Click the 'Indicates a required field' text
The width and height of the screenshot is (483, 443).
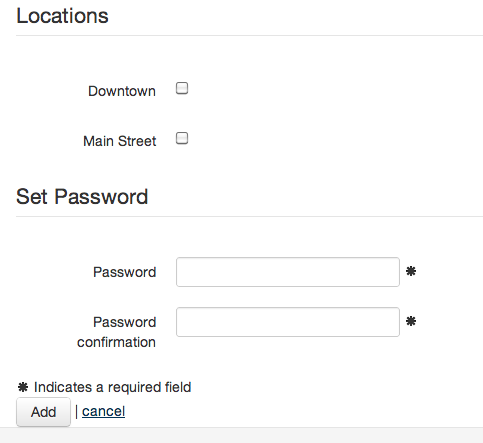pyautogui.click(x=112, y=387)
